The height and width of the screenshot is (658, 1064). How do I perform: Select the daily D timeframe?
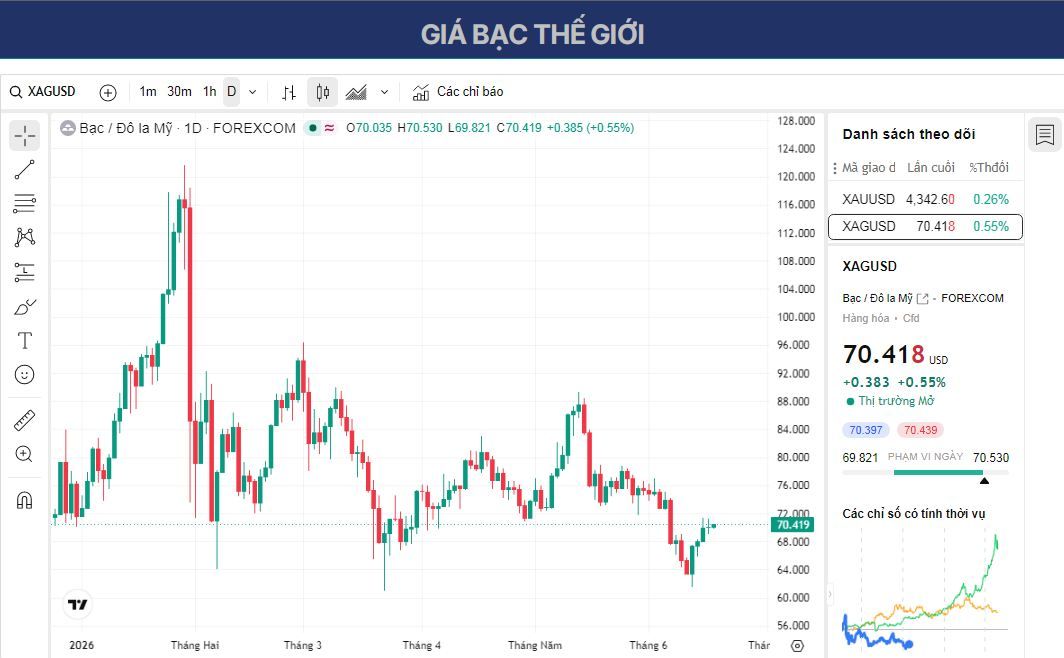(231, 92)
